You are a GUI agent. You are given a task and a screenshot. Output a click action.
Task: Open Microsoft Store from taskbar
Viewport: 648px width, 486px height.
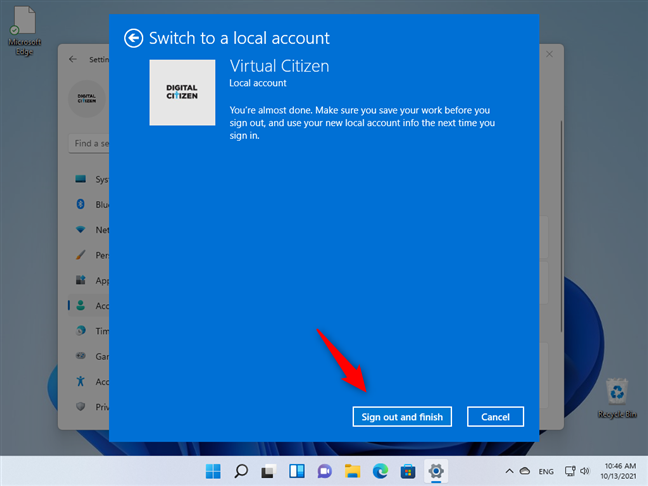tap(408, 471)
